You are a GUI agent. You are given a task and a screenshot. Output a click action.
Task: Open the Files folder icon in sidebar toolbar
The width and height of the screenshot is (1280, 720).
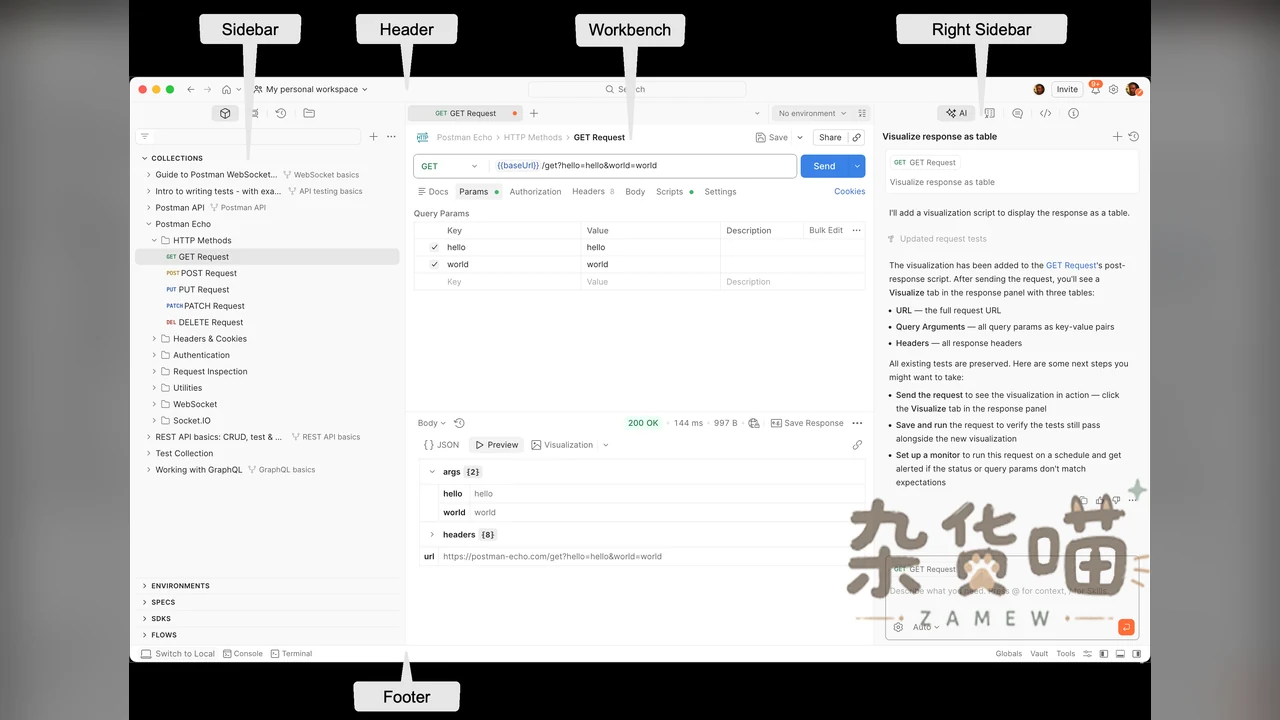tap(309, 113)
